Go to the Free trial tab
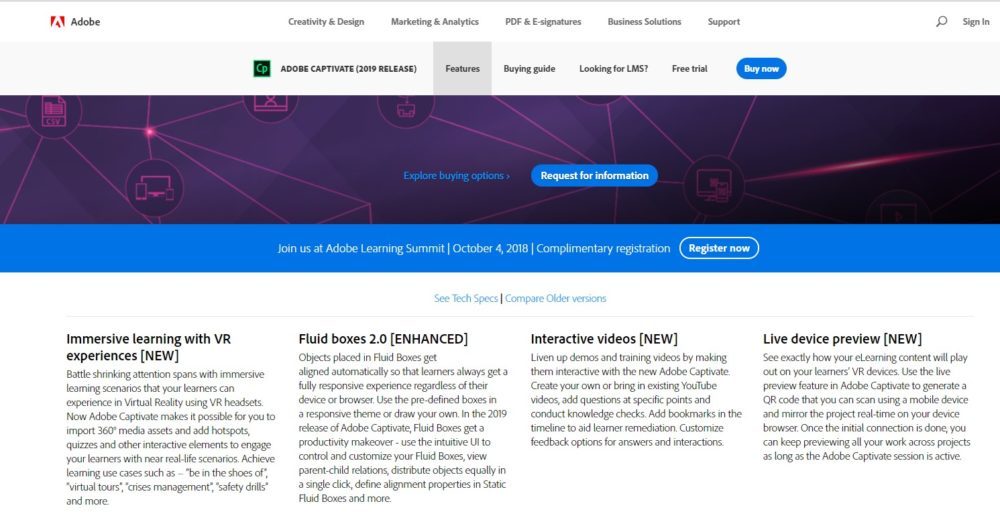 689,69
